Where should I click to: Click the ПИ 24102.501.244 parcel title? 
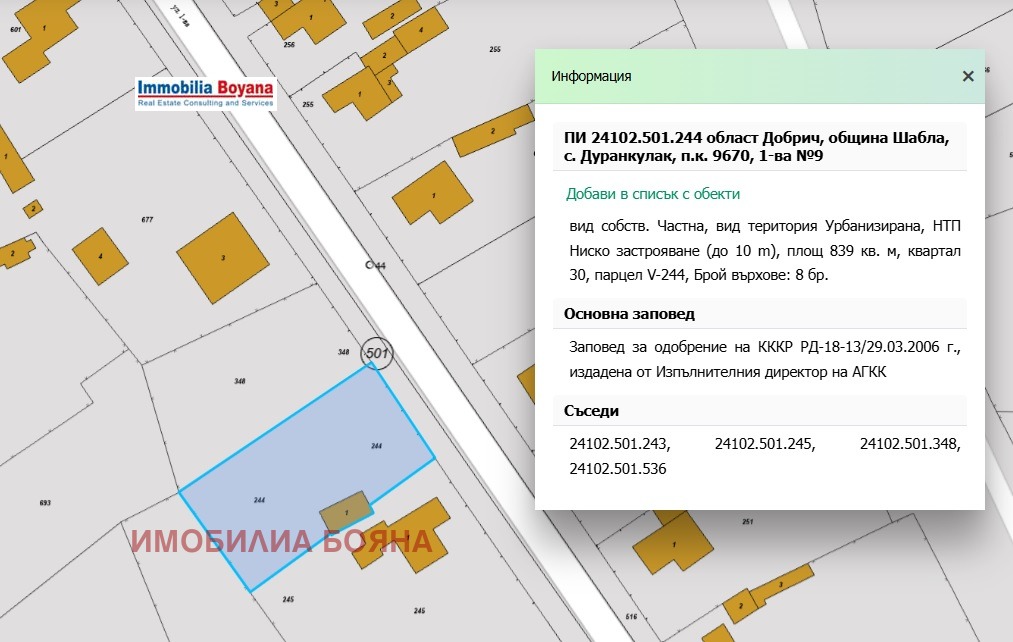759,146
